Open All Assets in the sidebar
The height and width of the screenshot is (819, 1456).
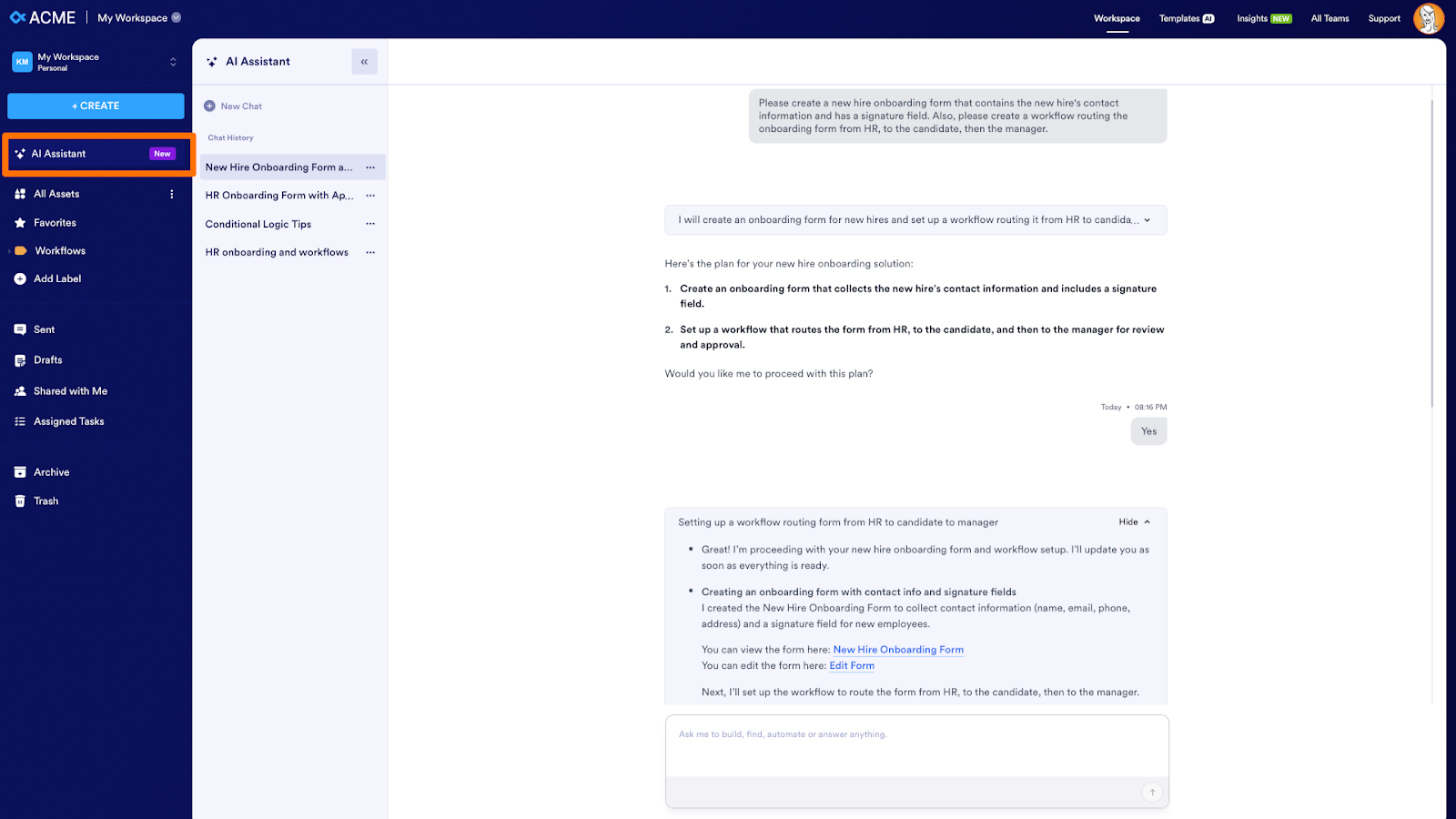[x=55, y=193]
